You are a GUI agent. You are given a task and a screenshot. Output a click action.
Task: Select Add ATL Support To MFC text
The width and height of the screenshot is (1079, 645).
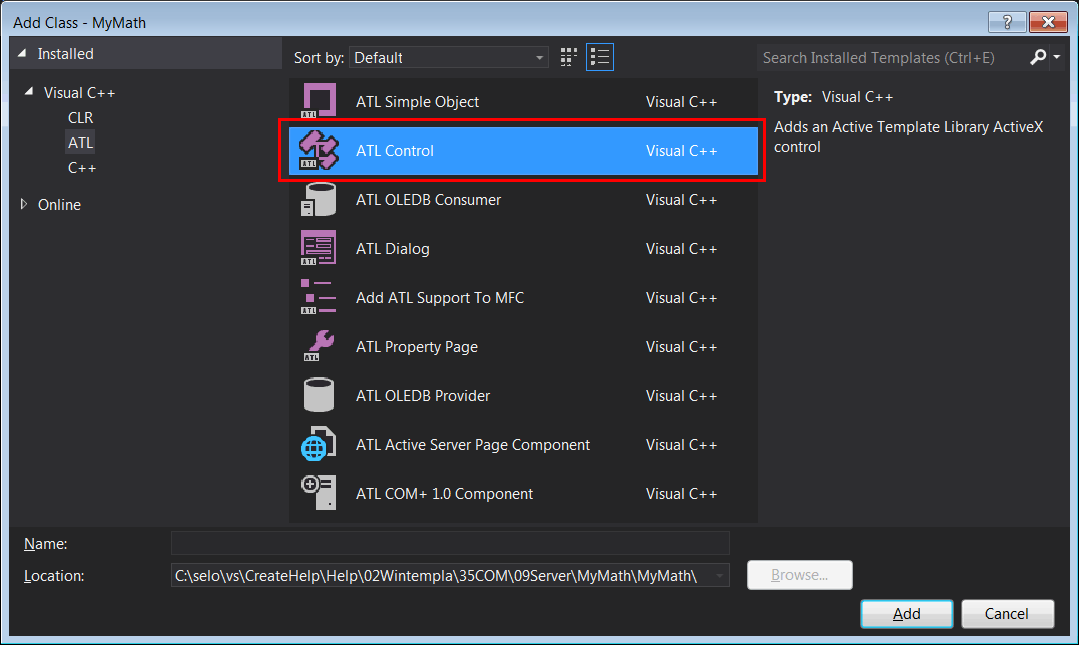[x=440, y=297]
